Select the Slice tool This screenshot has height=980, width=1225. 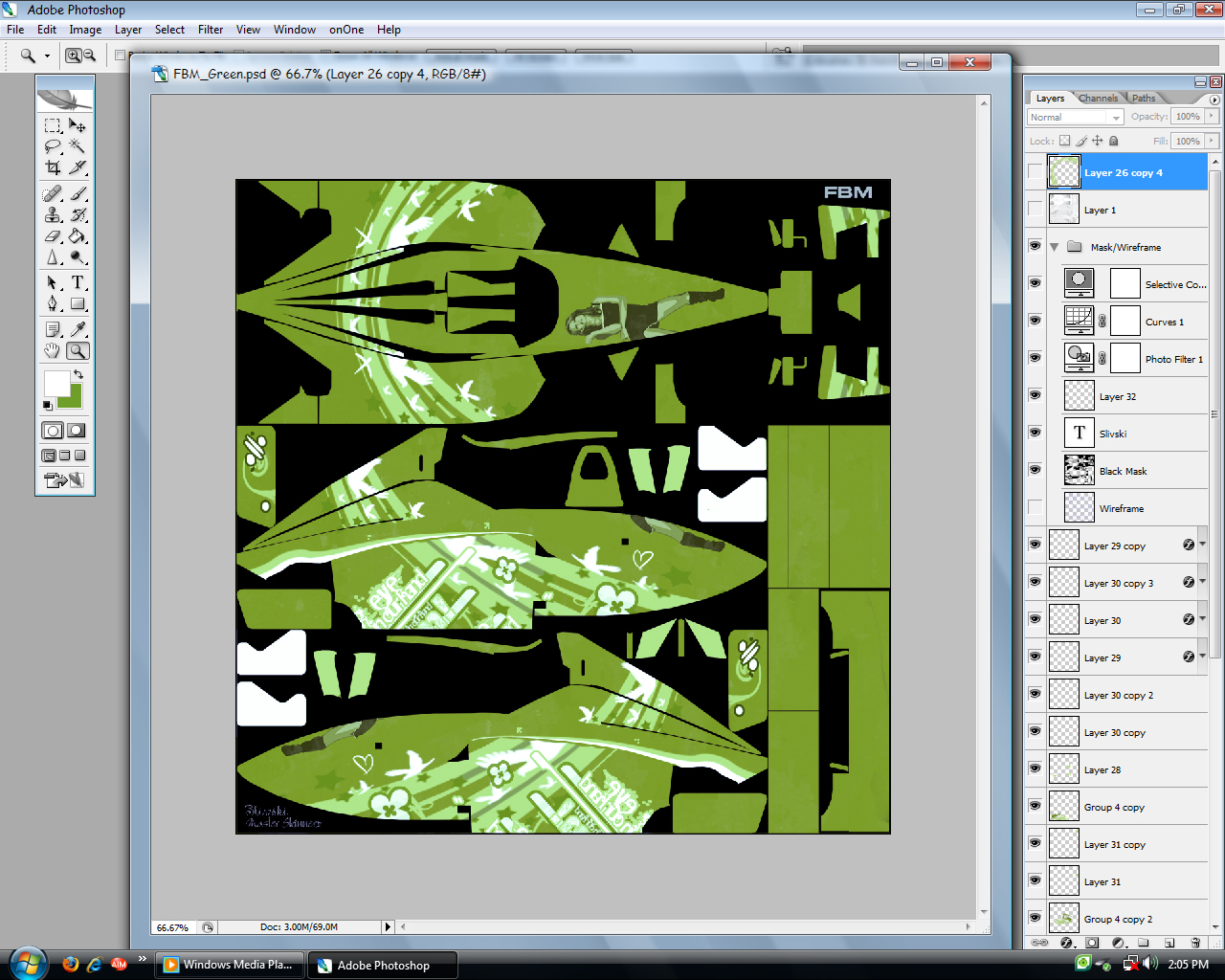tap(78, 167)
